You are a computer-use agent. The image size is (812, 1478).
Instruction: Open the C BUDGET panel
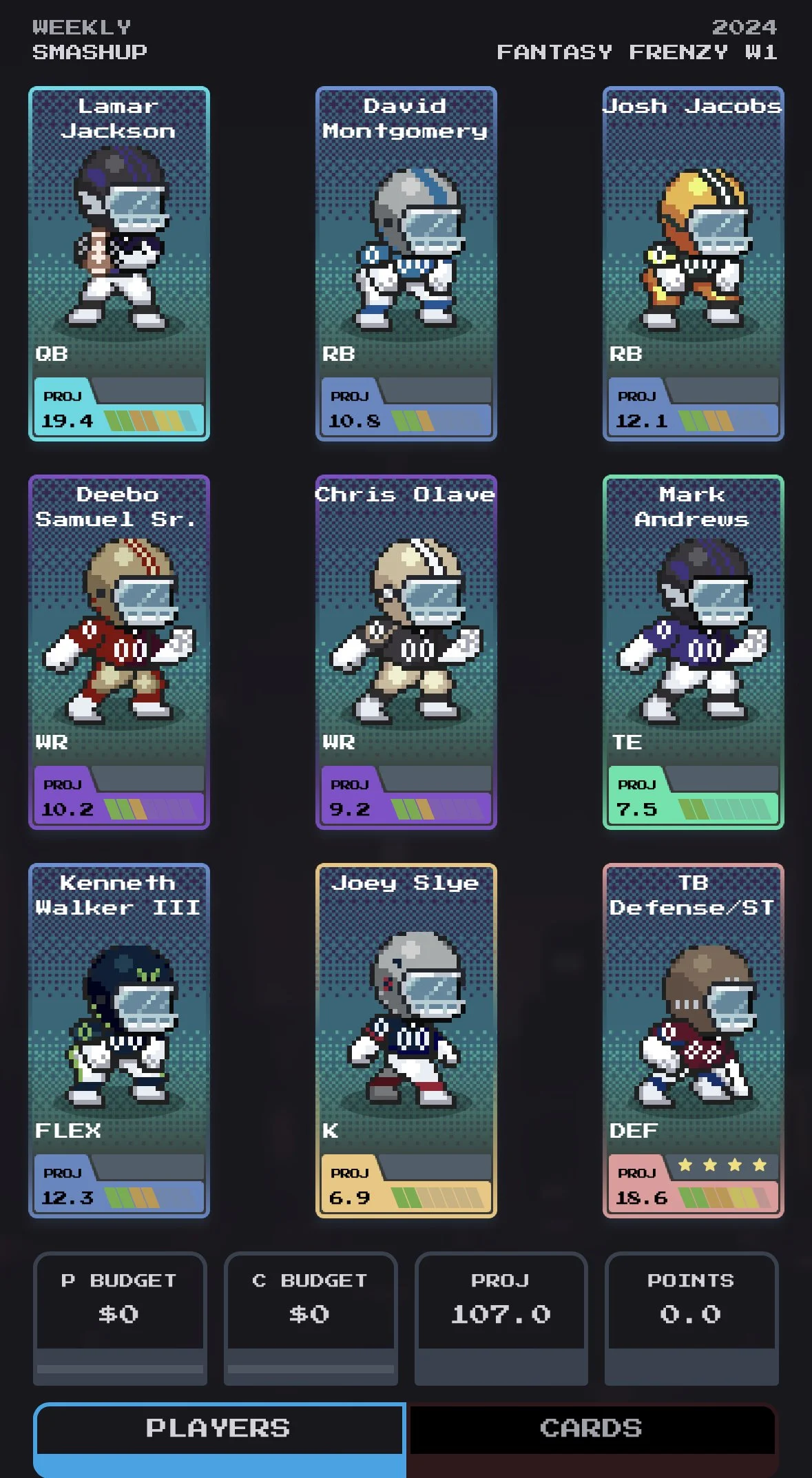click(311, 1318)
